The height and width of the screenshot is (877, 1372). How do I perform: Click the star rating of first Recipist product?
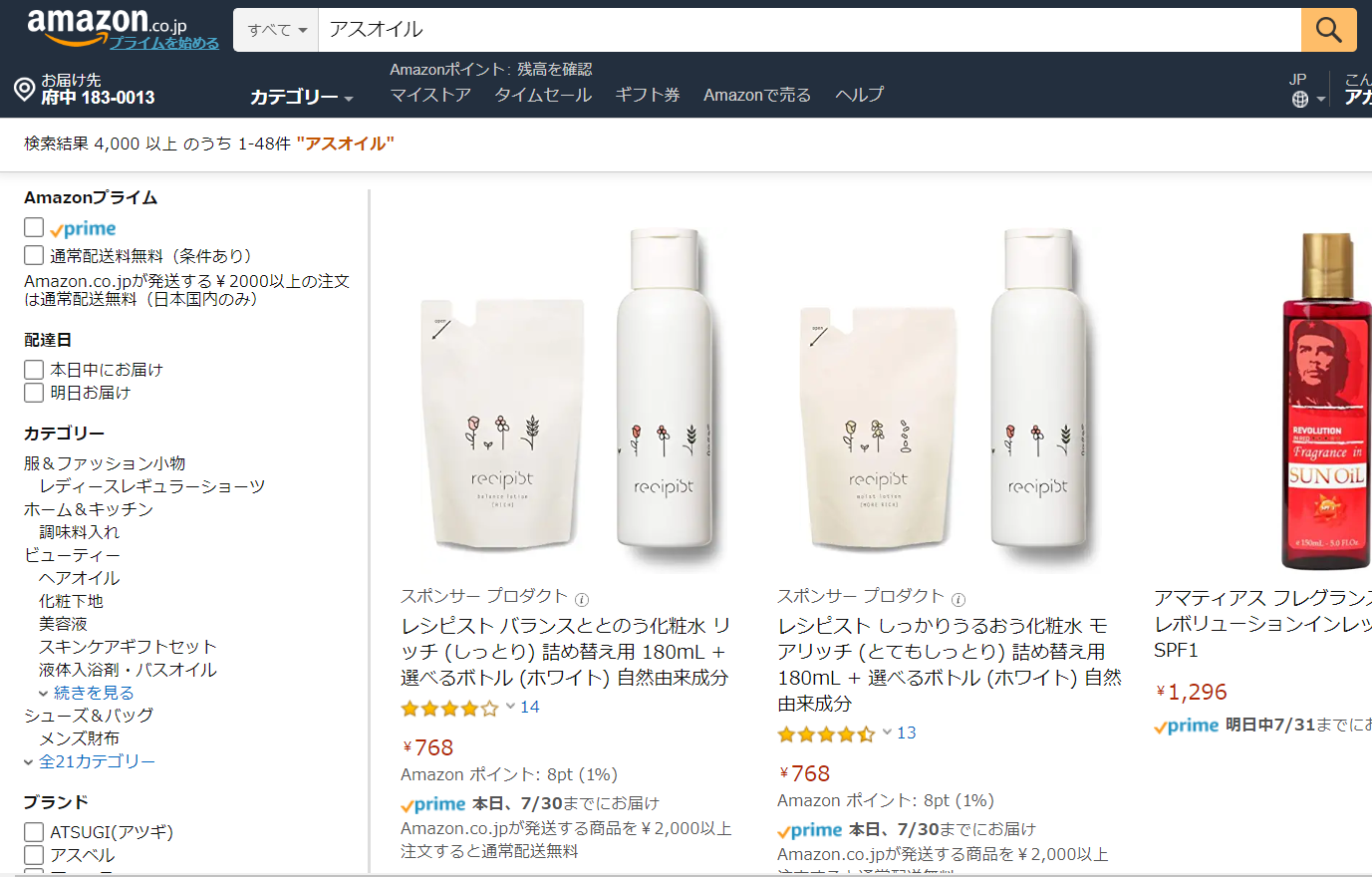pos(448,709)
